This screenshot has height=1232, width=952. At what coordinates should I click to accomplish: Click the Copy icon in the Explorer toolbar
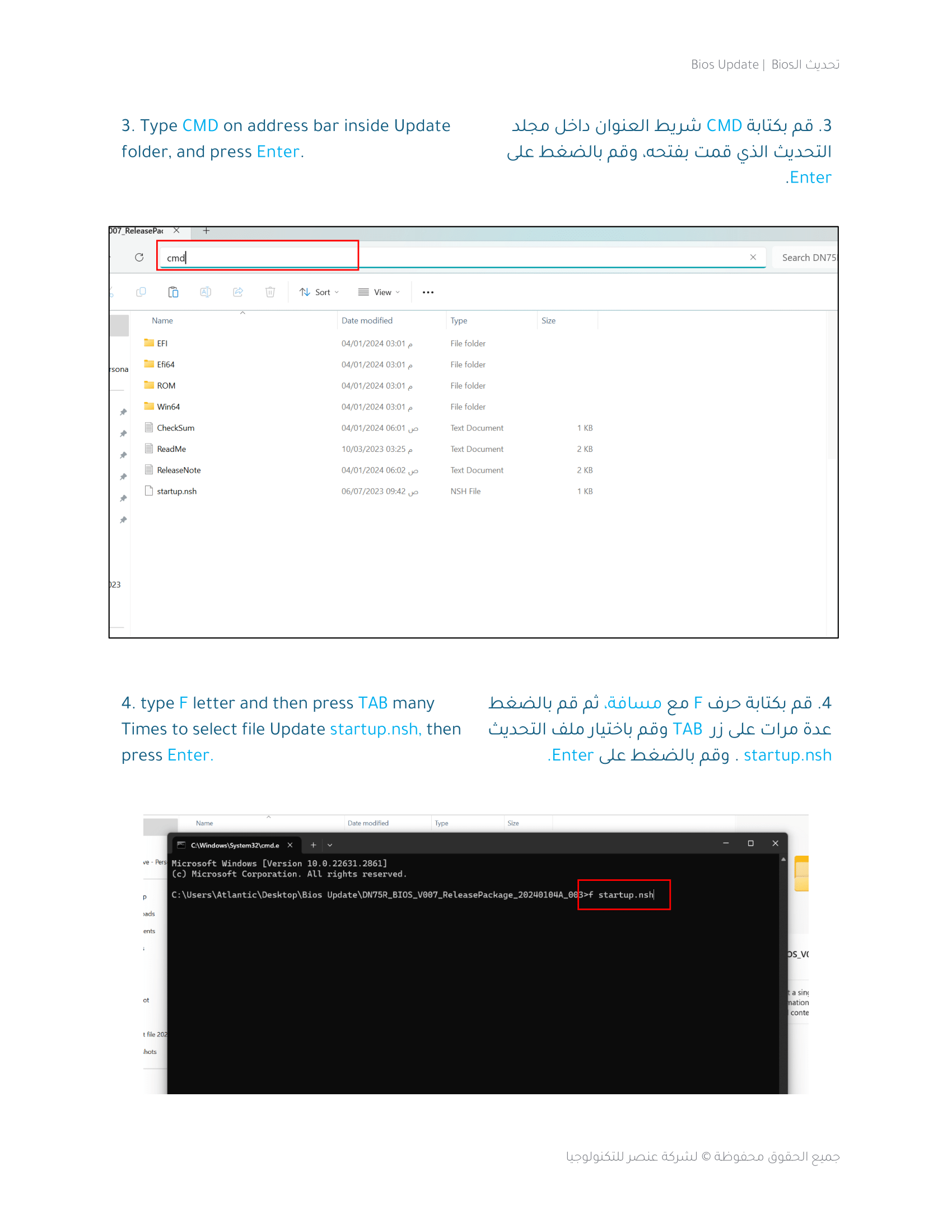pos(141,292)
